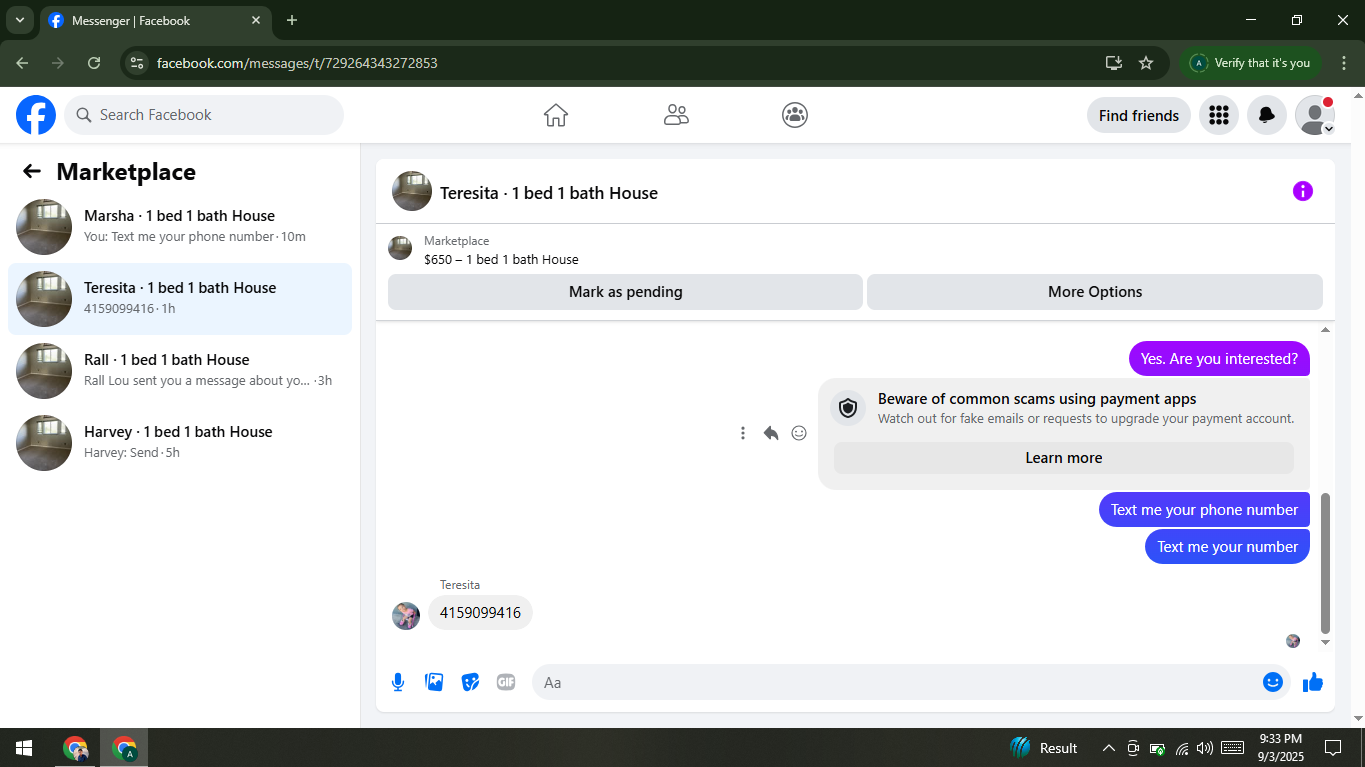Open the account profile avatar menu
Screen dimensions: 1365x767
coord(1315,115)
